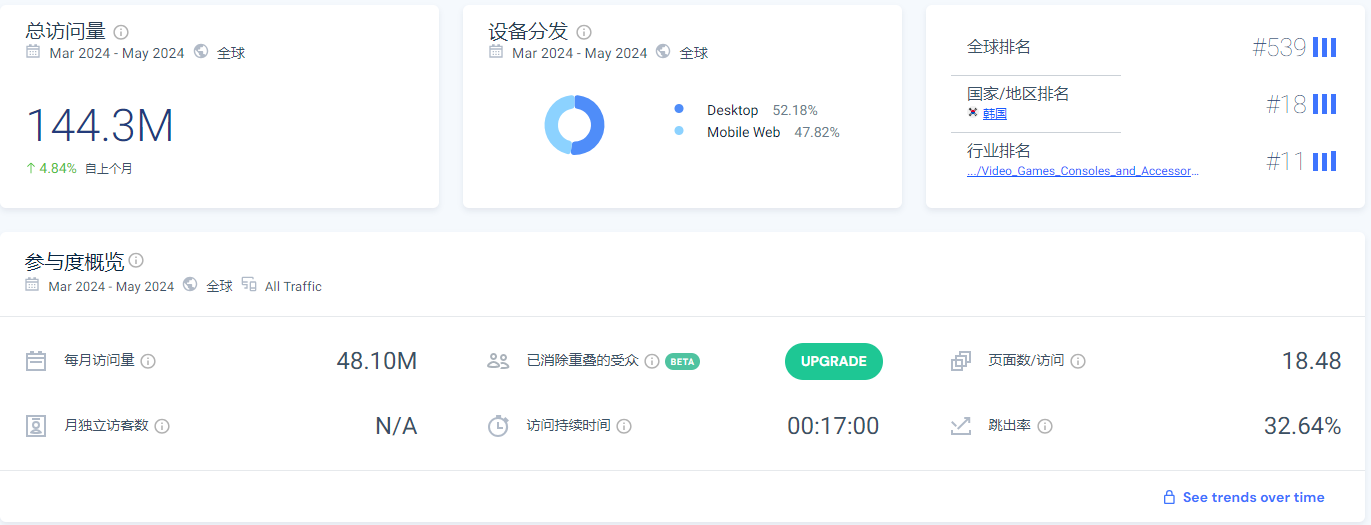1371x525 pixels.
Task: Click bars icon next to #539
Action: pos(1325,47)
